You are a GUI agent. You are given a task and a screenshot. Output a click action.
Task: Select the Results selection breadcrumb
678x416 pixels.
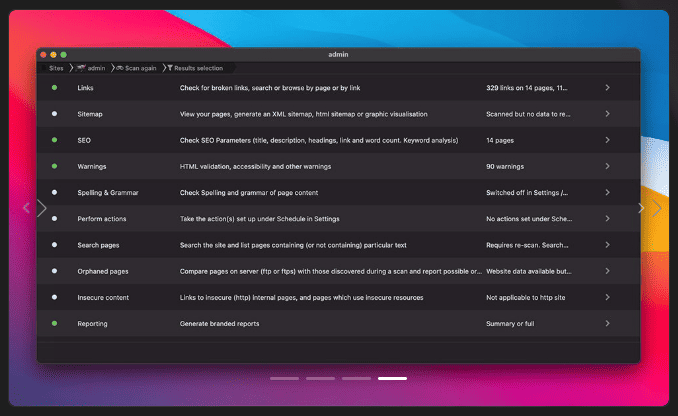point(195,68)
